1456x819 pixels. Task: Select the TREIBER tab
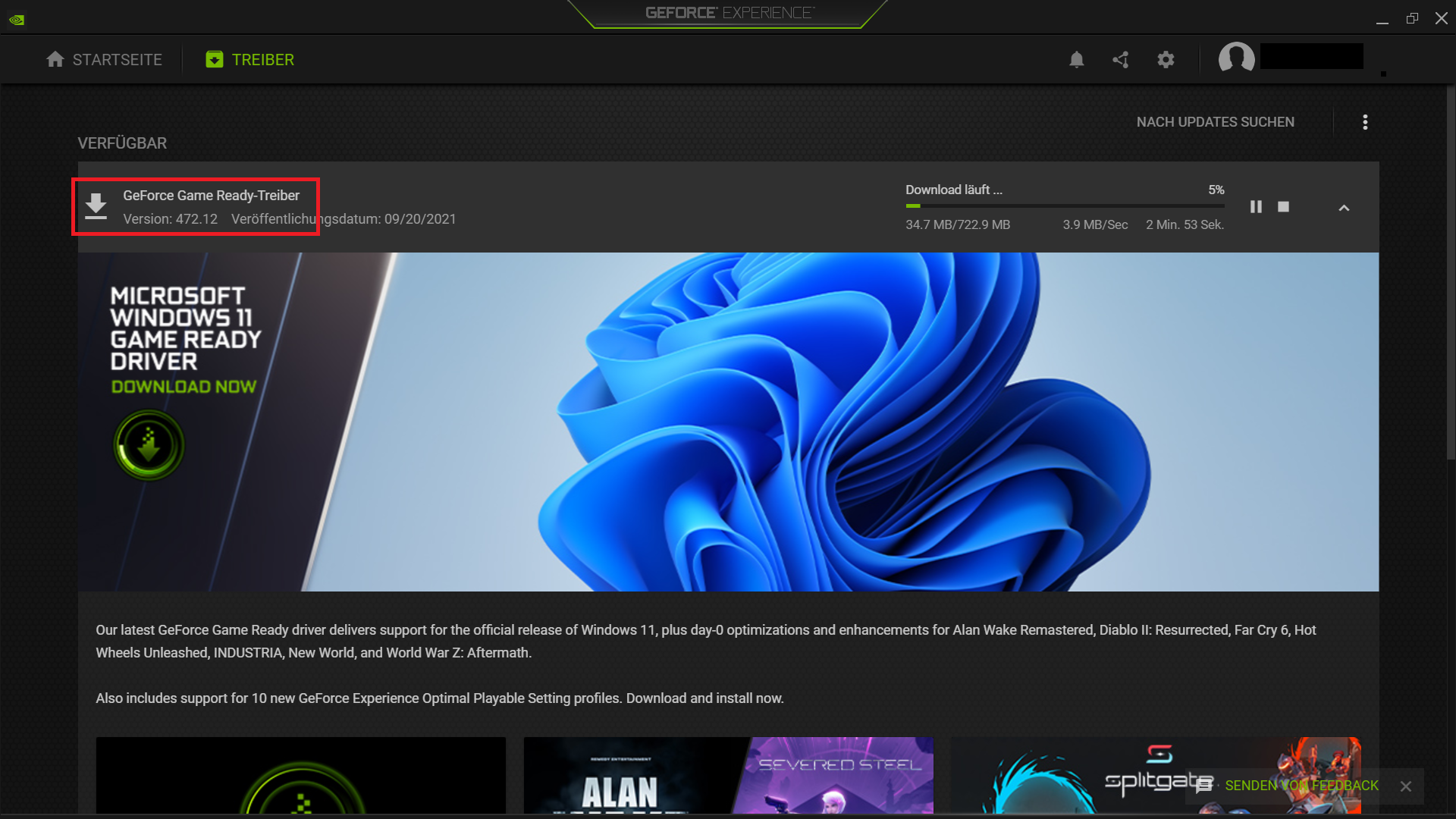(x=249, y=59)
